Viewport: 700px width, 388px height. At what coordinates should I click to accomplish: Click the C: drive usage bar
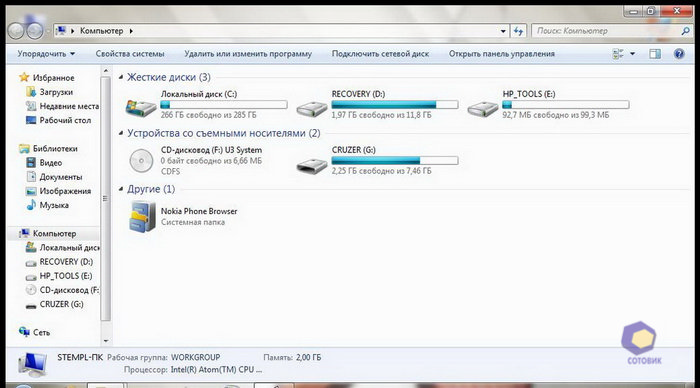coord(224,104)
